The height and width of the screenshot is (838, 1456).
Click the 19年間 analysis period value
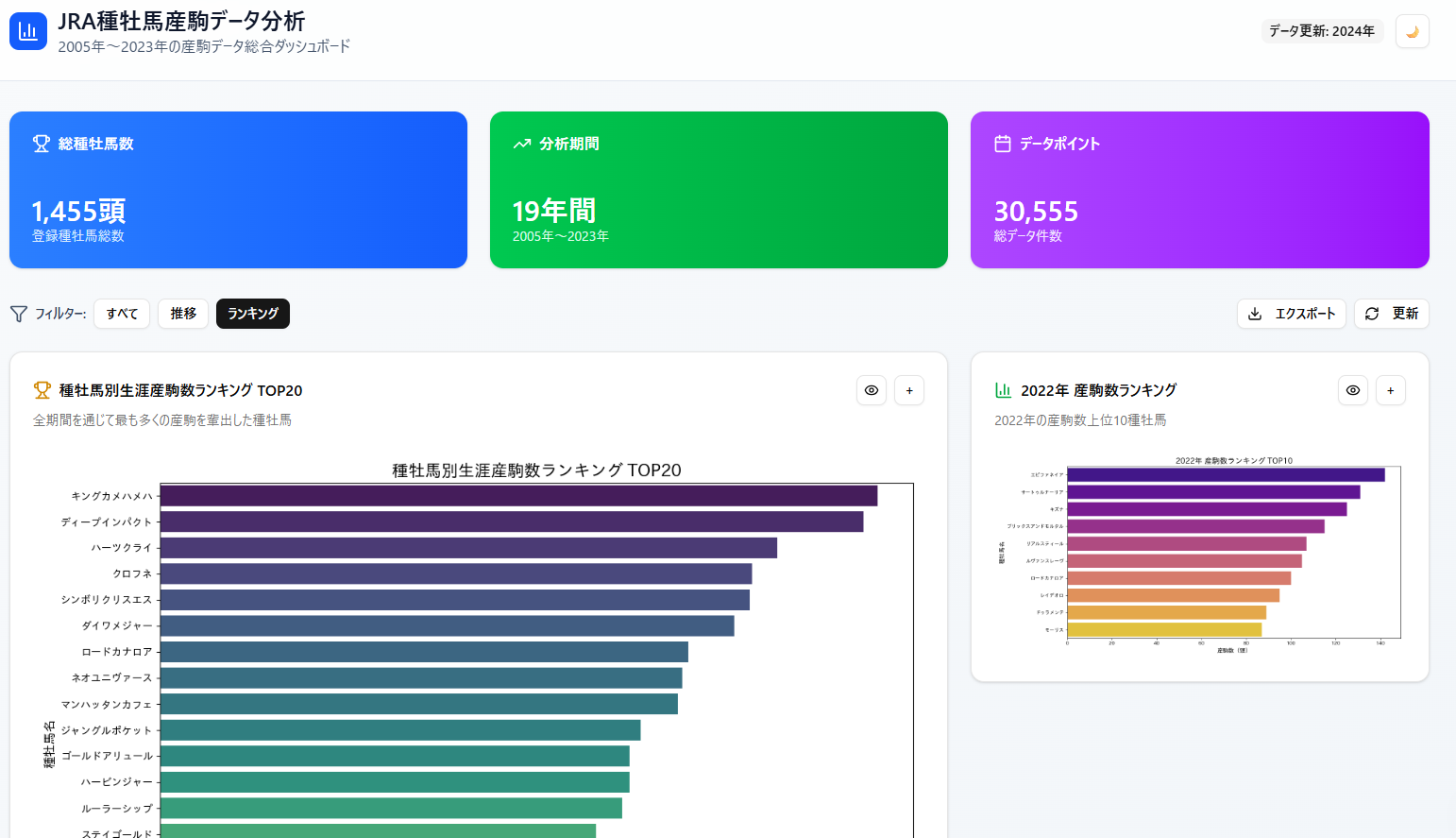click(x=554, y=211)
